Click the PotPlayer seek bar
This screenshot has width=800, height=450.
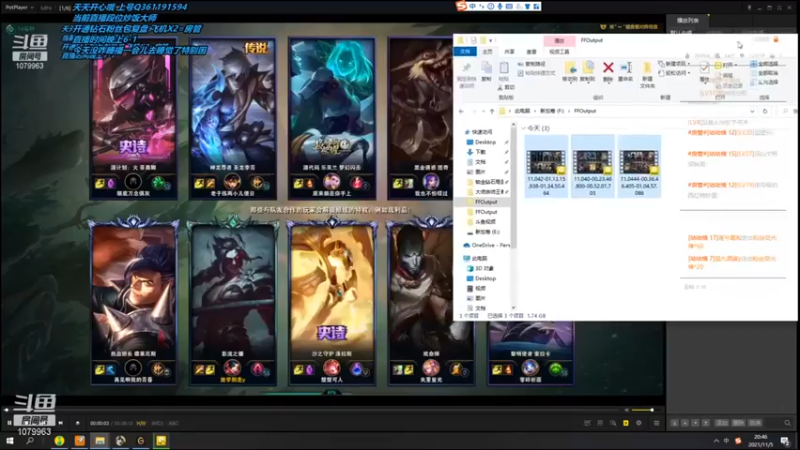click(311, 410)
